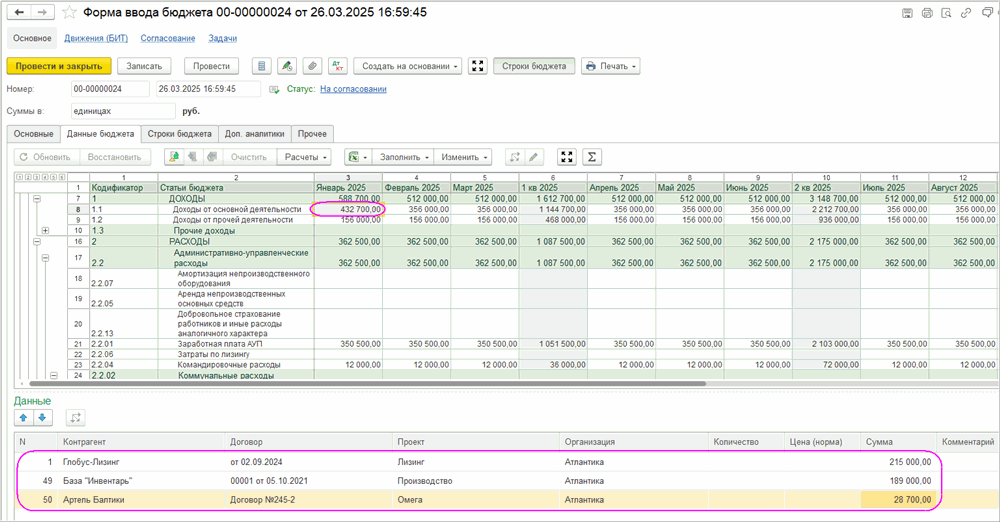The width and height of the screenshot is (1000, 522).
Task: Click the Дт/Кт postings icon
Action: (x=336, y=66)
